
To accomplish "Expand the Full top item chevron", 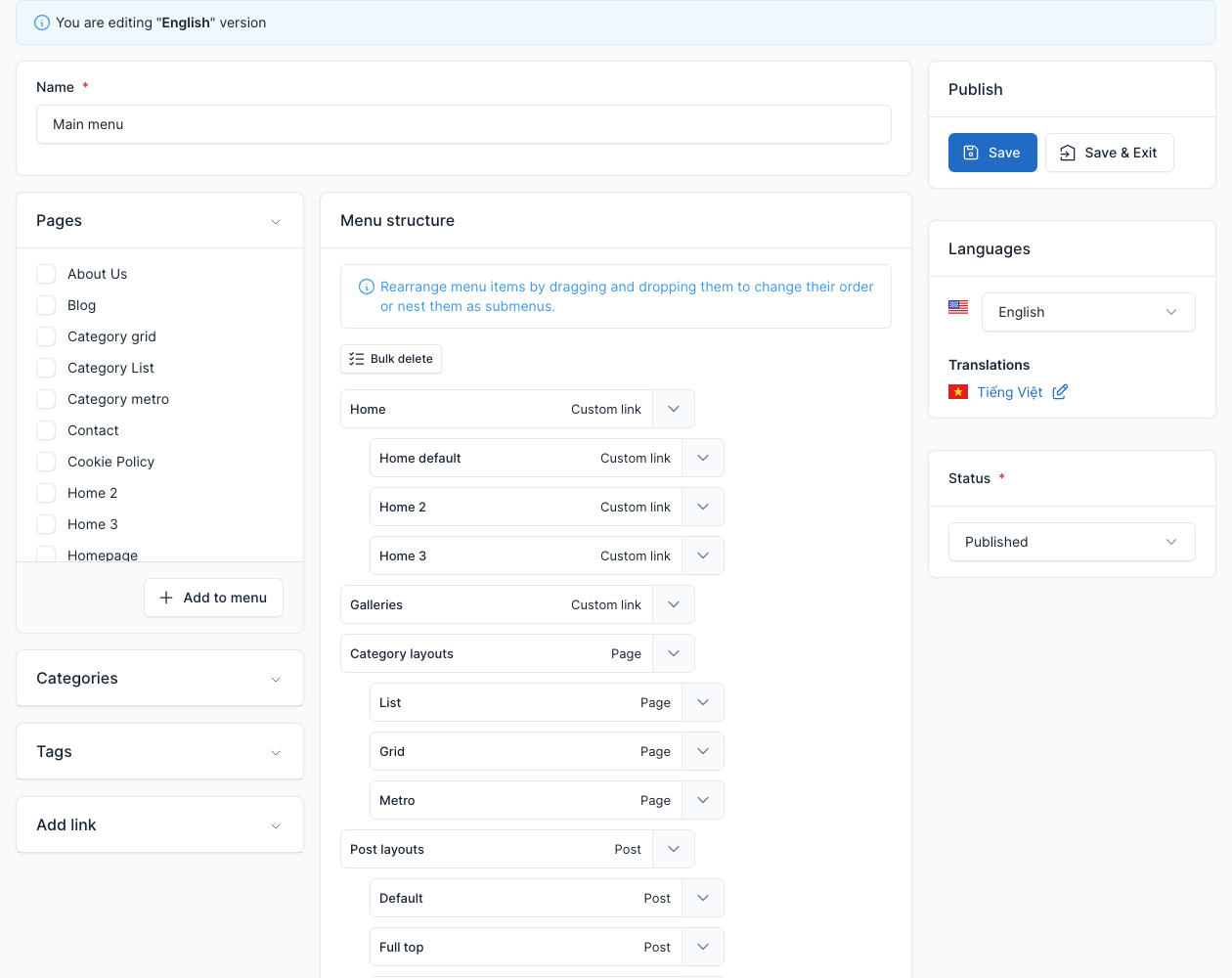I will [x=703, y=947].
